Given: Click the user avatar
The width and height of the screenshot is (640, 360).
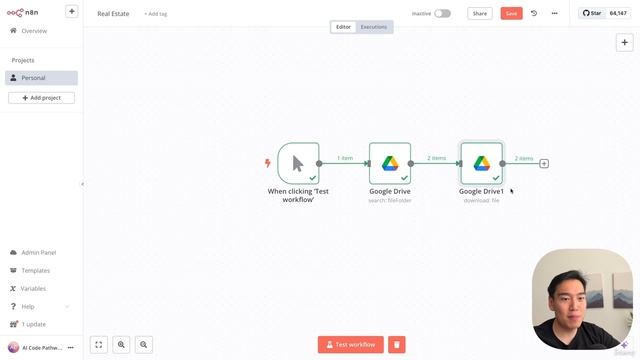Looking at the screenshot, I should click(x=13, y=347).
